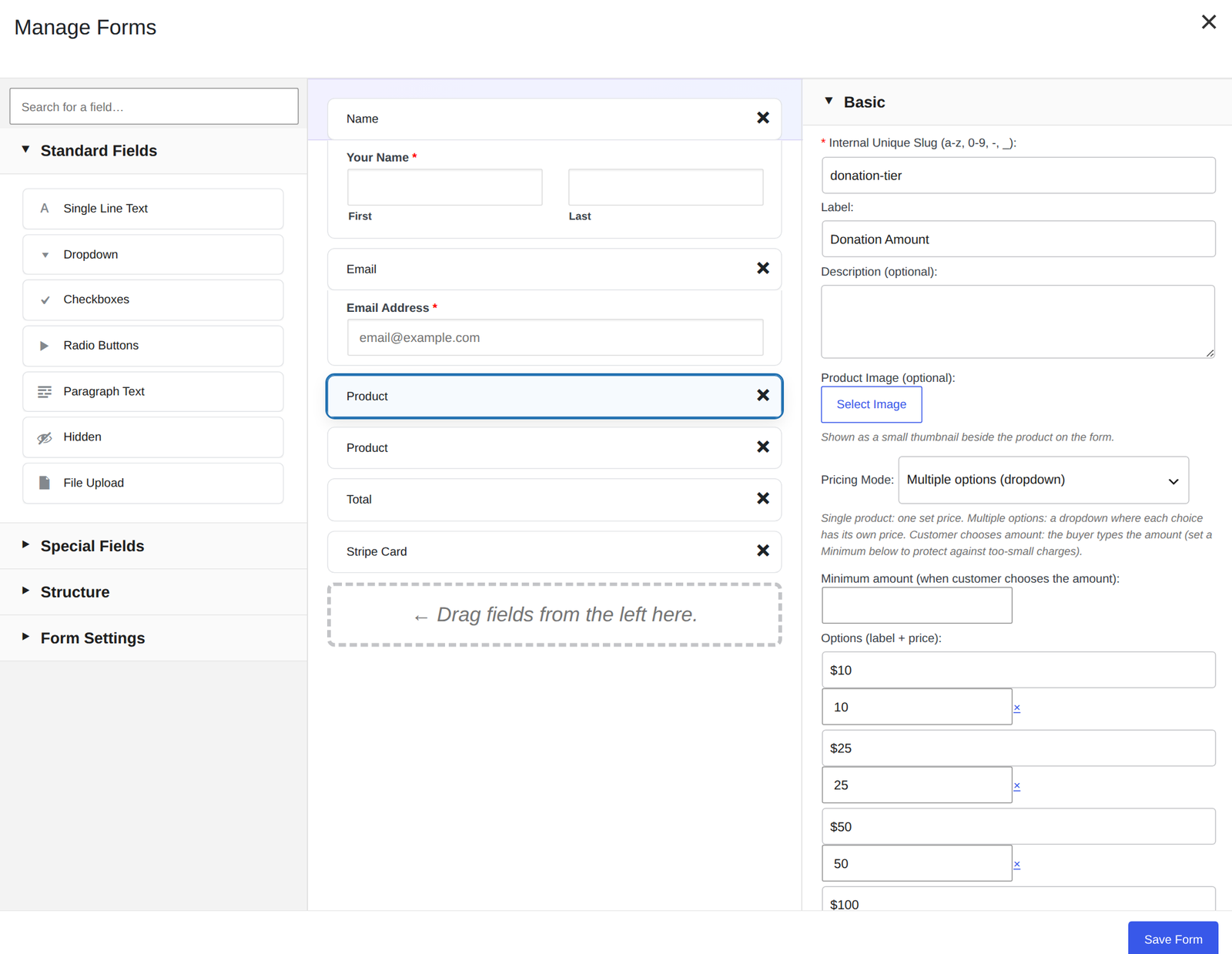Expand the Form Settings section
The height and width of the screenshot is (954, 1232).
point(153,638)
